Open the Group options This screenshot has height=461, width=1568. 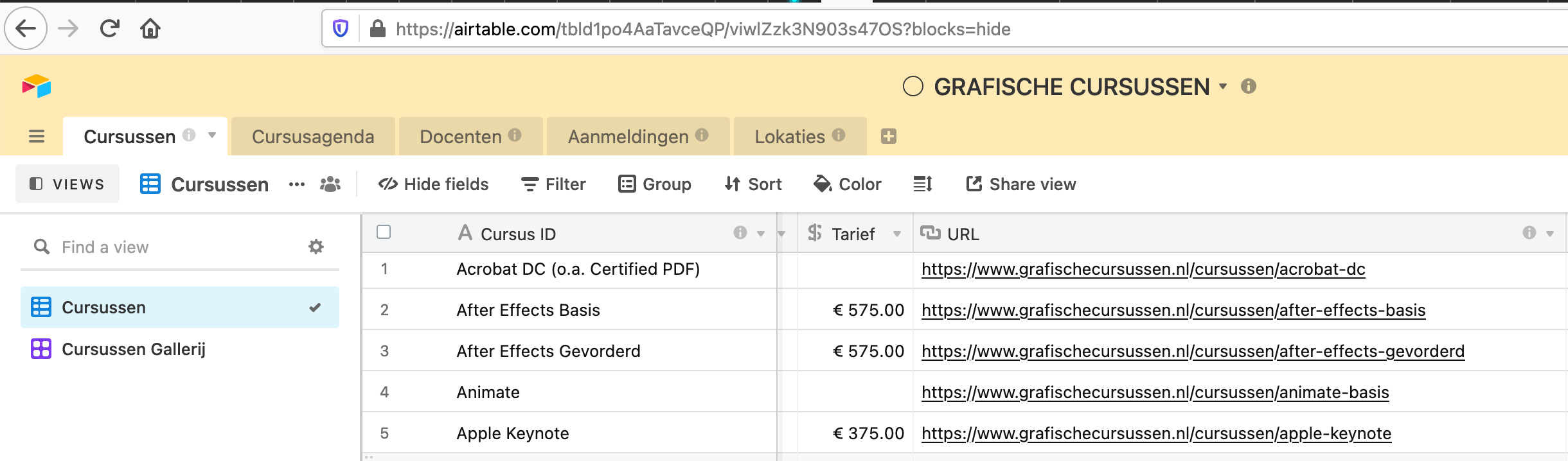[655, 184]
